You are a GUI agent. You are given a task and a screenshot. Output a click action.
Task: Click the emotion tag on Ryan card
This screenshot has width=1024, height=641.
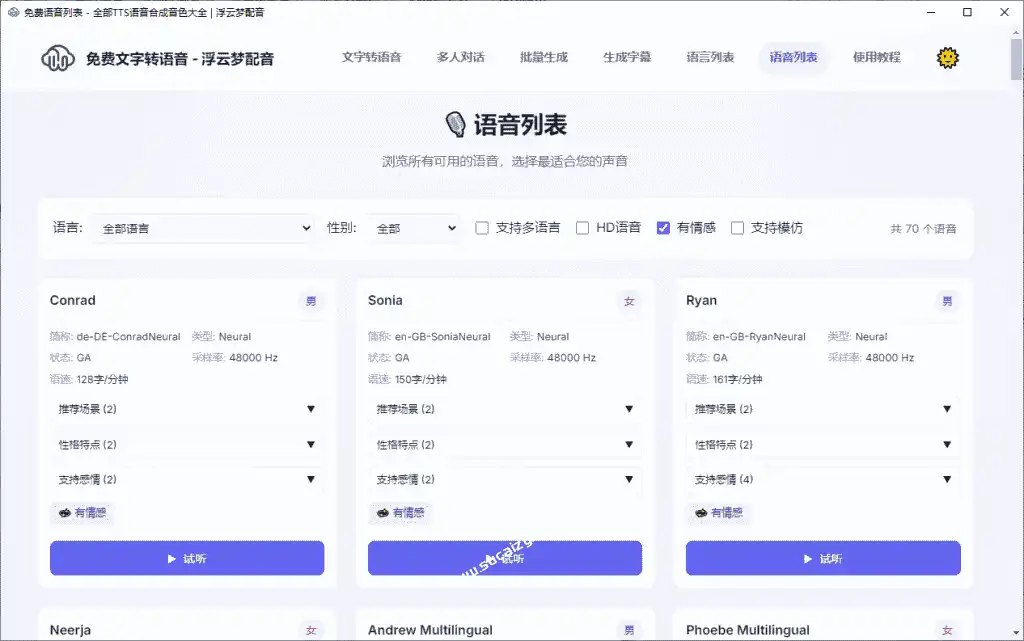coord(718,513)
